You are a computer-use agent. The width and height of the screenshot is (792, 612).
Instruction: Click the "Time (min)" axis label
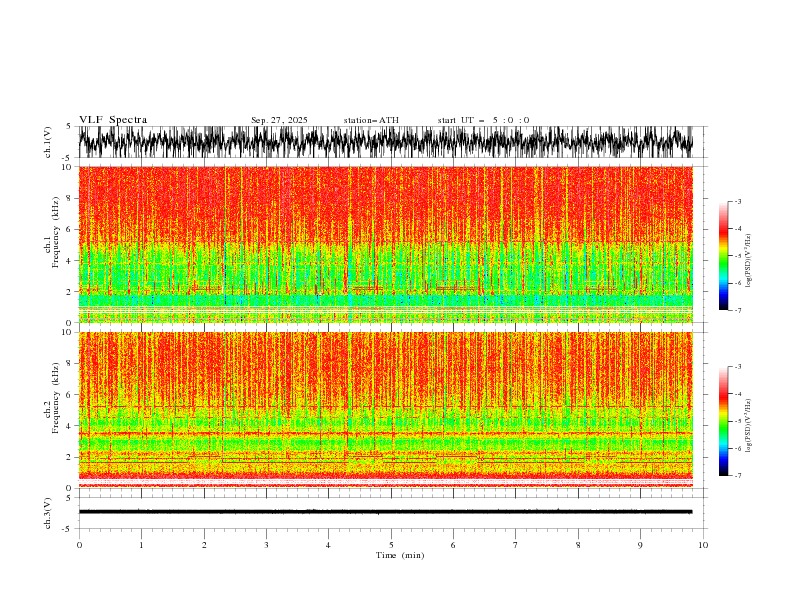400,555
